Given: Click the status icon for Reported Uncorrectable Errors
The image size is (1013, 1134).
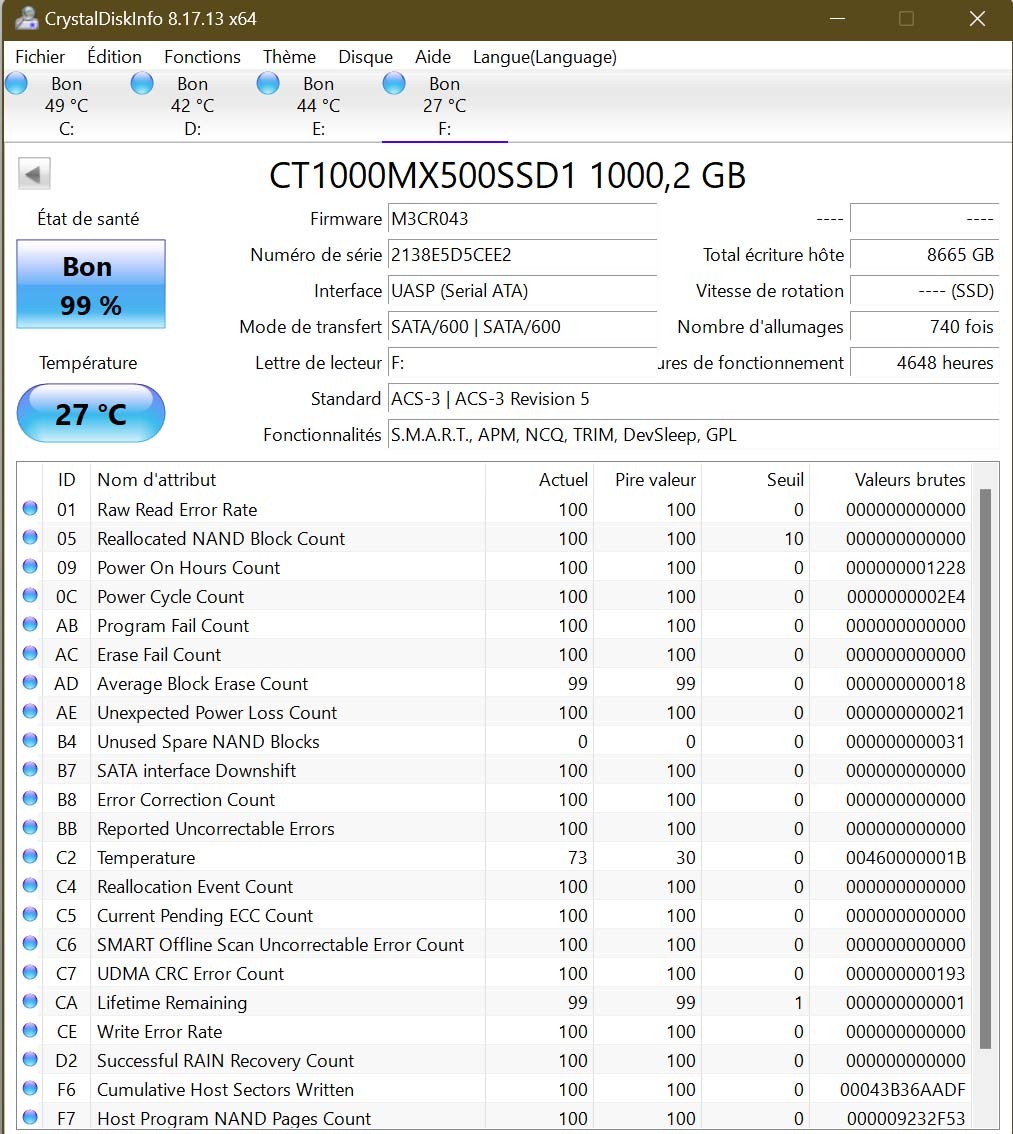Looking at the screenshot, I should pos(30,827).
